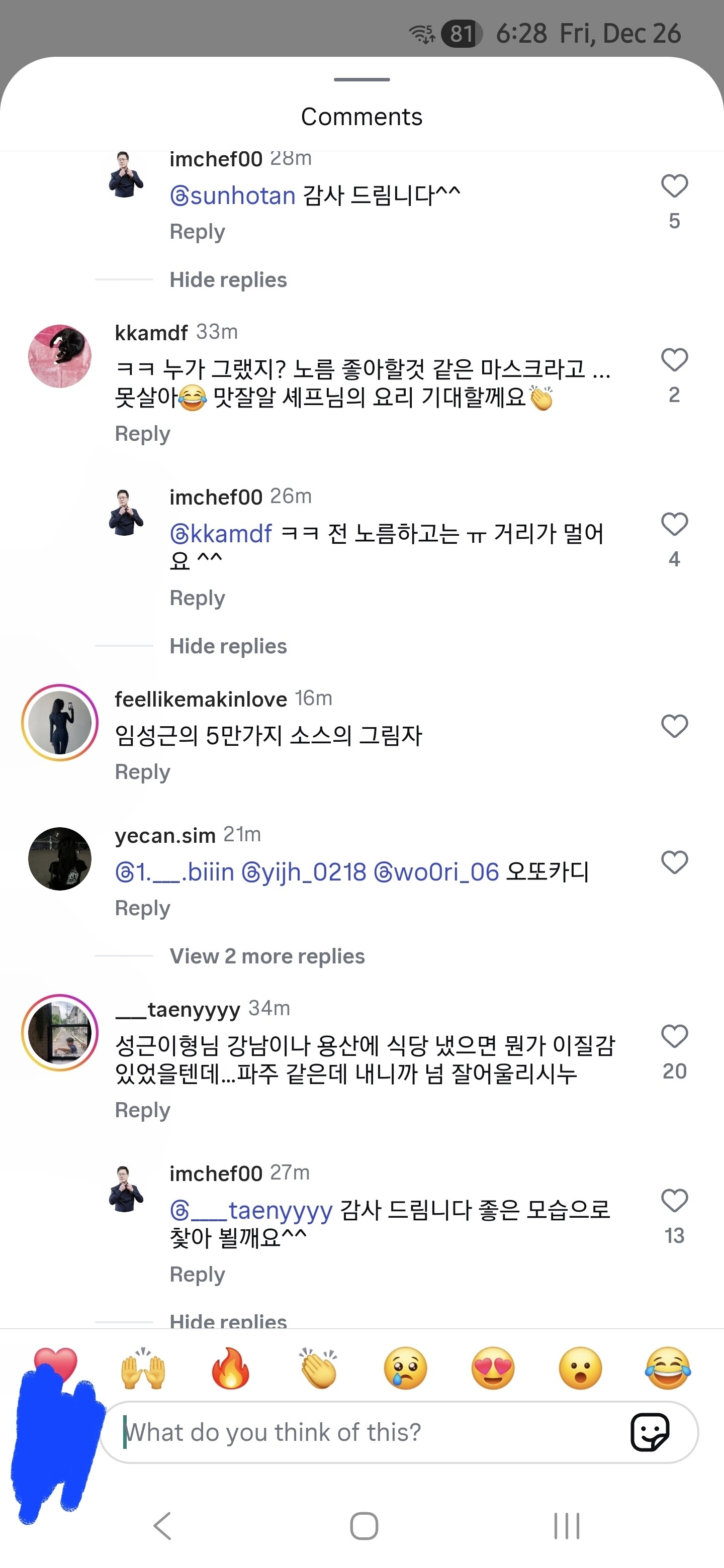Reply to feellikemakinlove's comment
The height and width of the screenshot is (1568, 724).
(x=142, y=772)
